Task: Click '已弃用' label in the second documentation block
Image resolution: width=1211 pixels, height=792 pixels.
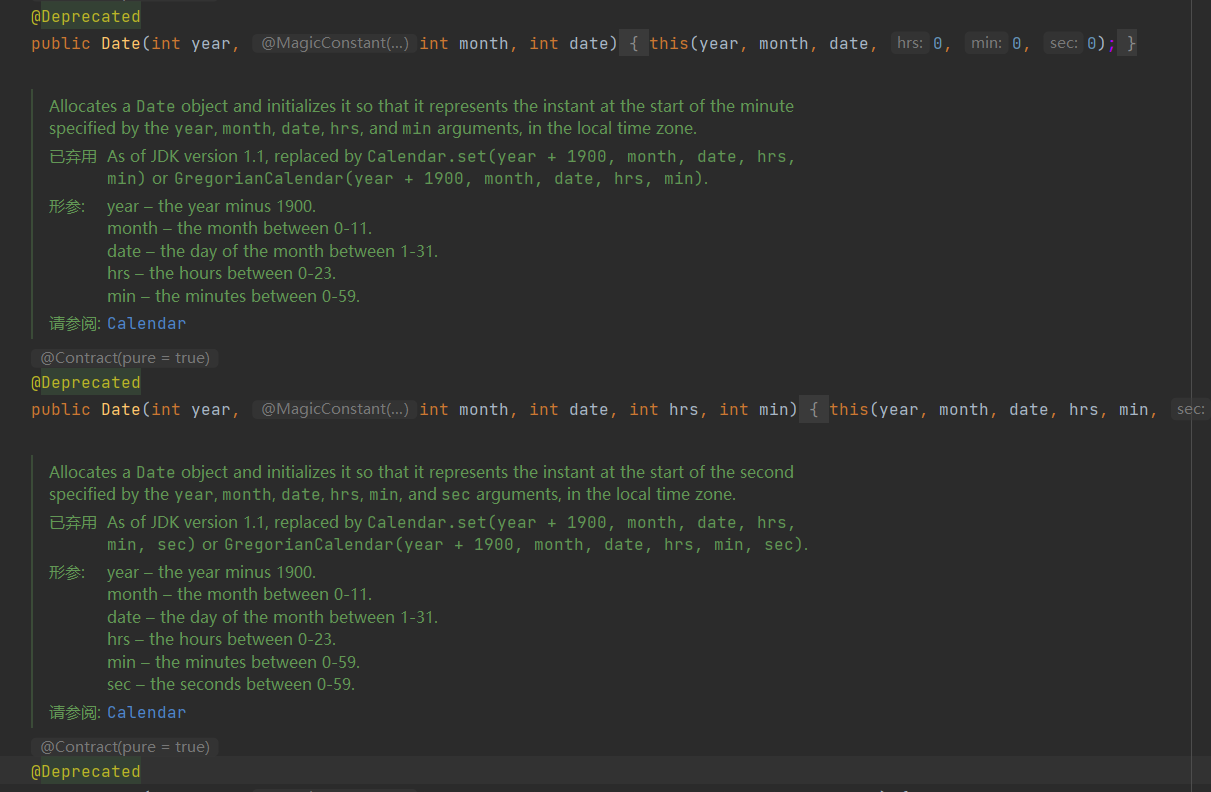Action: pyautogui.click(x=73, y=523)
